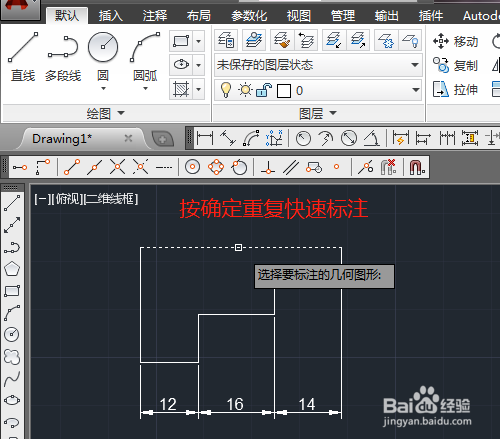Click the Quadrant object snap icon
This screenshot has height=439, width=500.
(x=216, y=167)
